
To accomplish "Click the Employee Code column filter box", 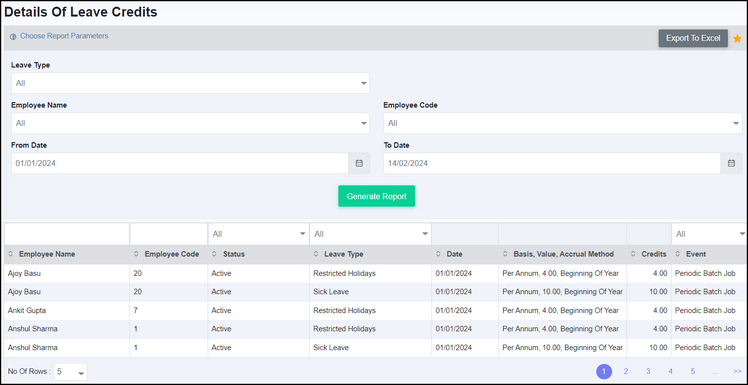I will coord(168,234).
